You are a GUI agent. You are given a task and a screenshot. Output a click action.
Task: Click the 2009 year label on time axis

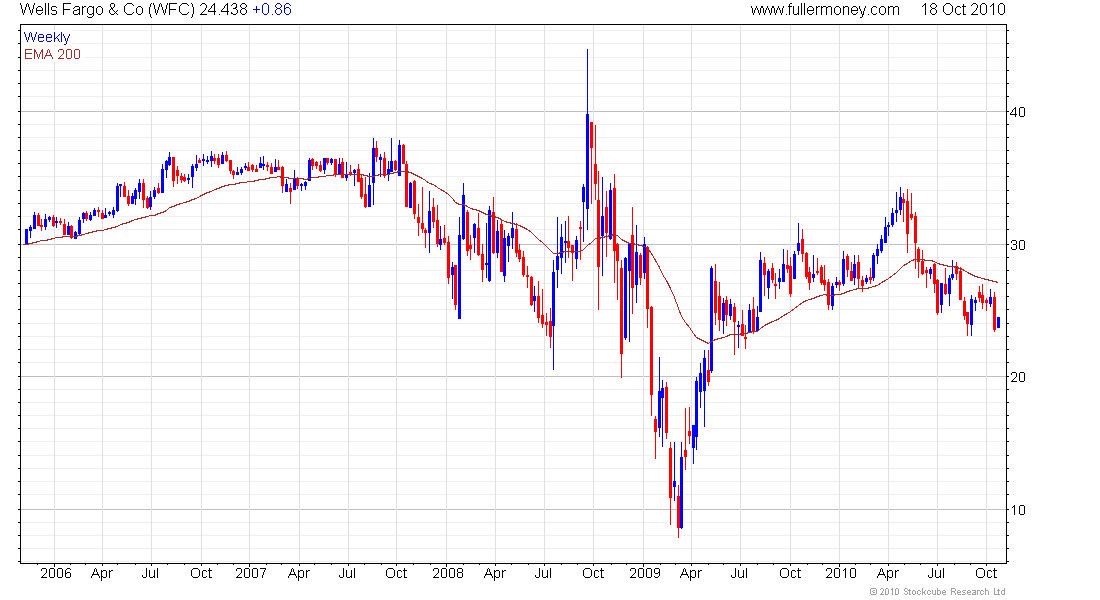tap(645, 573)
